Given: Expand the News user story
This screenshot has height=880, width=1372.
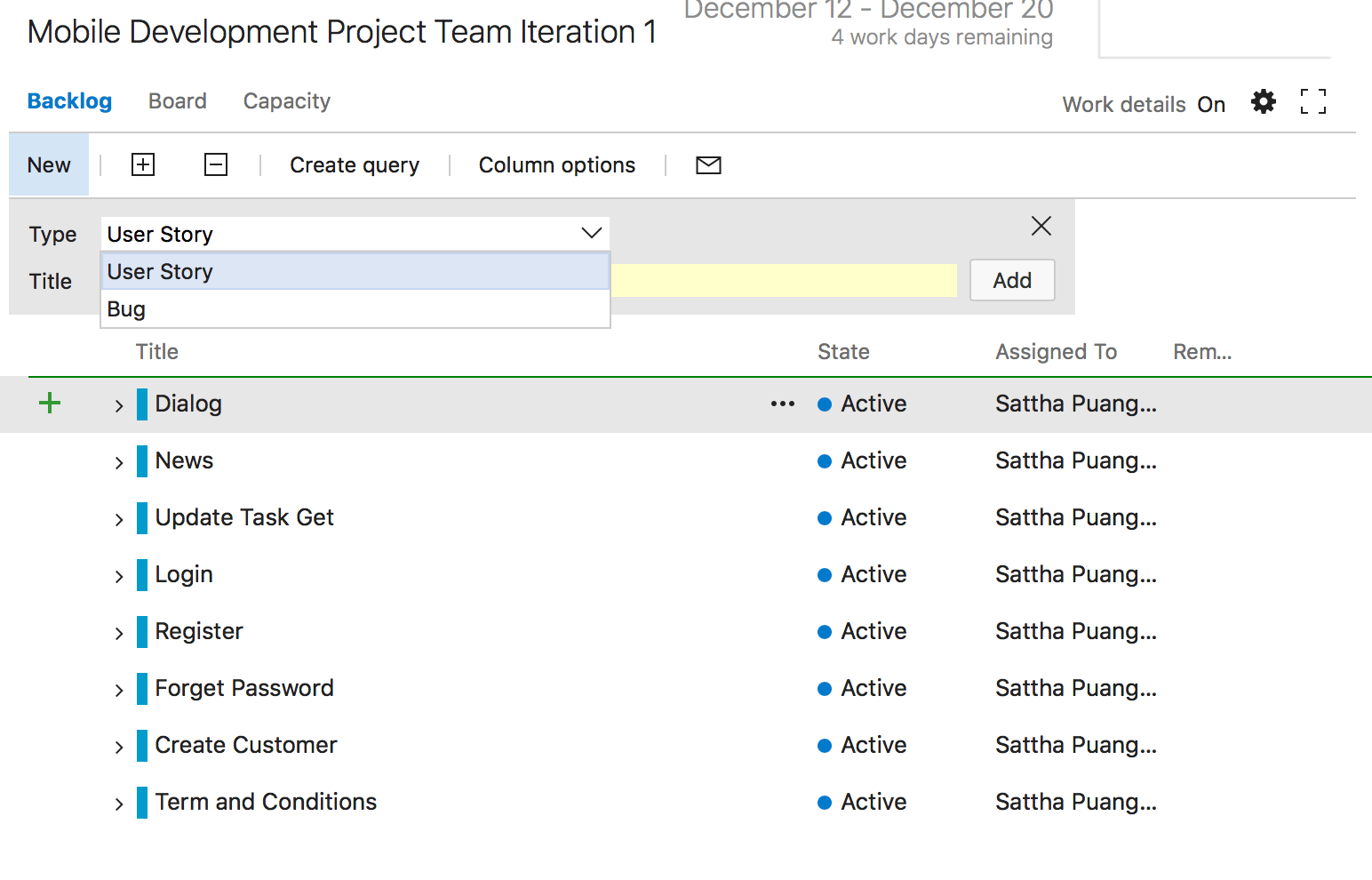Looking at the screenshot, I should 119,462.
